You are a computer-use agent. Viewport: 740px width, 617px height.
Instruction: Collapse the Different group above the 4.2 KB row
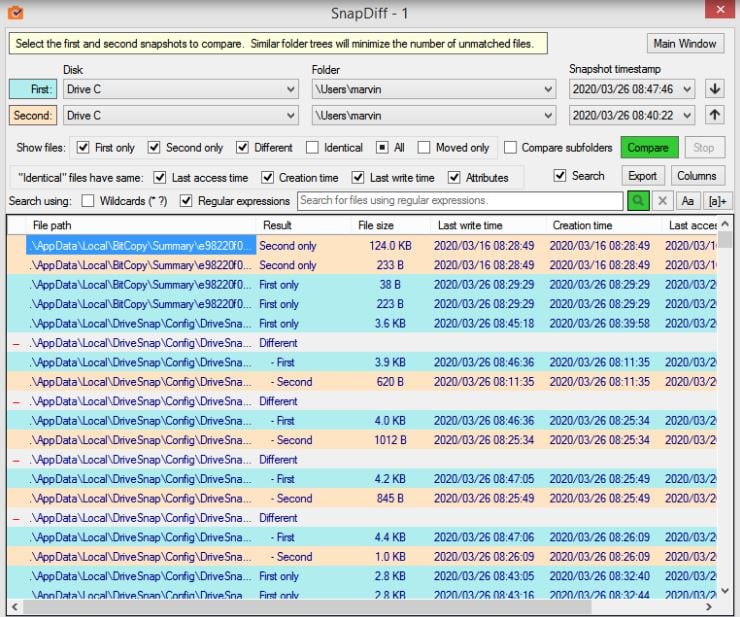(17, 461)
